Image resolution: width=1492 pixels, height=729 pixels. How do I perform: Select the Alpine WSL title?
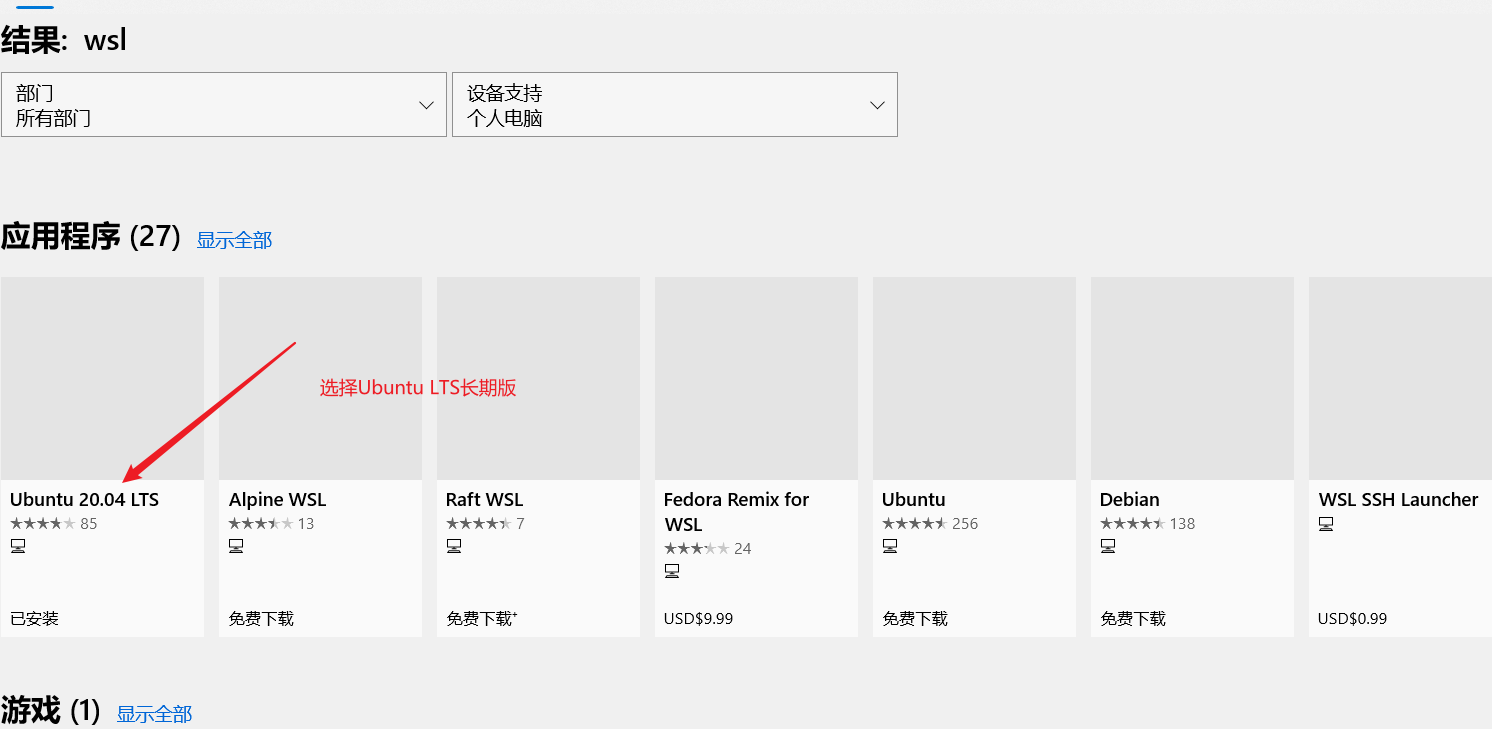click(x=277, y=500)
